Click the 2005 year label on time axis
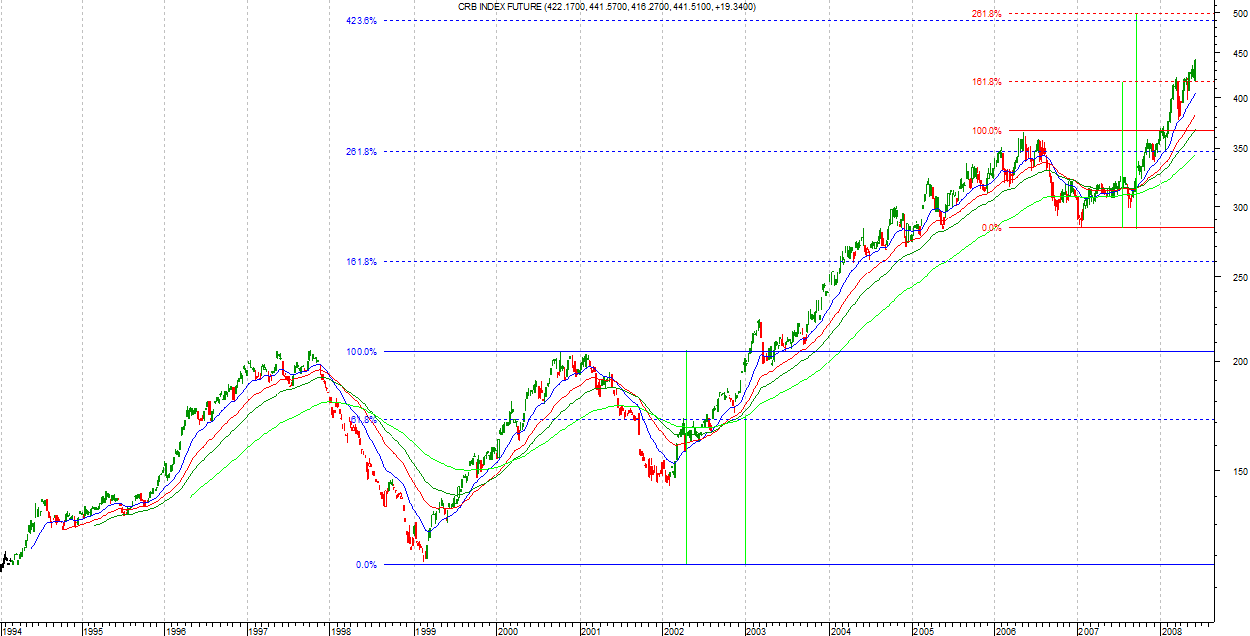This screenshot has height=636, width=1250. point(923,631)
